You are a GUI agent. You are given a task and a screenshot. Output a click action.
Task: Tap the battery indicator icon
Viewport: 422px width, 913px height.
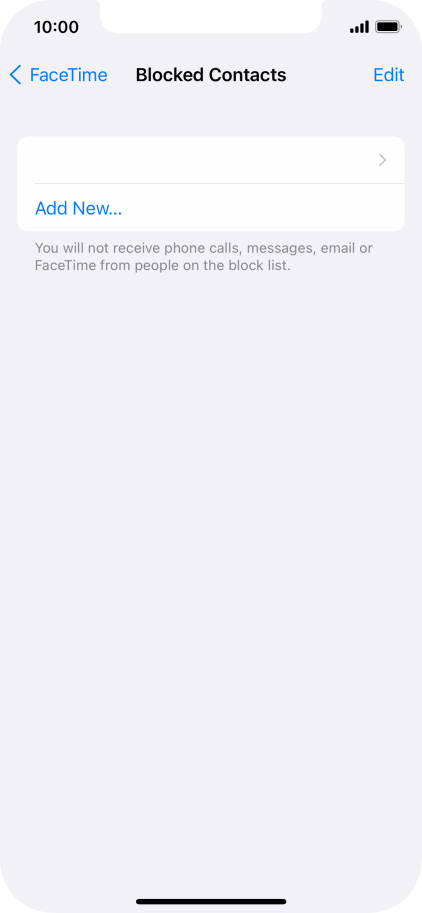pos(388,27)
